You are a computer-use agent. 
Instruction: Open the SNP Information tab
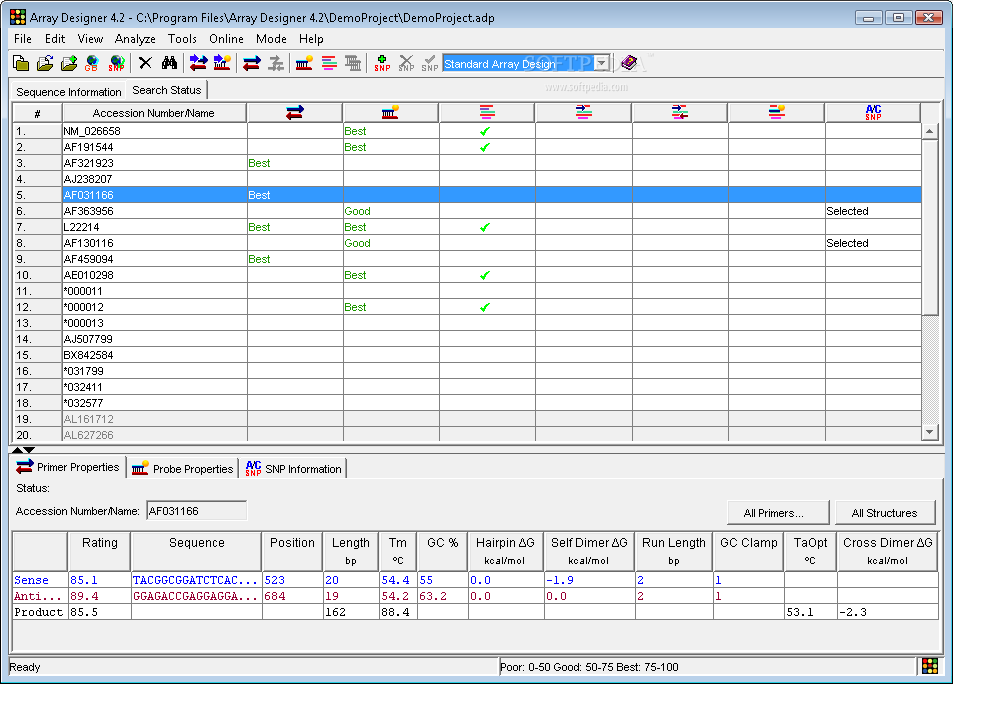293,468
